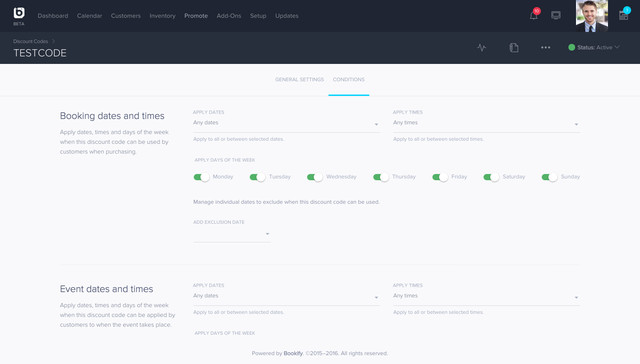The height and width of the screenshot is (364, 640).
Task: Open the user profile photo
Action: pyautogui.click(x=591, y=16)
